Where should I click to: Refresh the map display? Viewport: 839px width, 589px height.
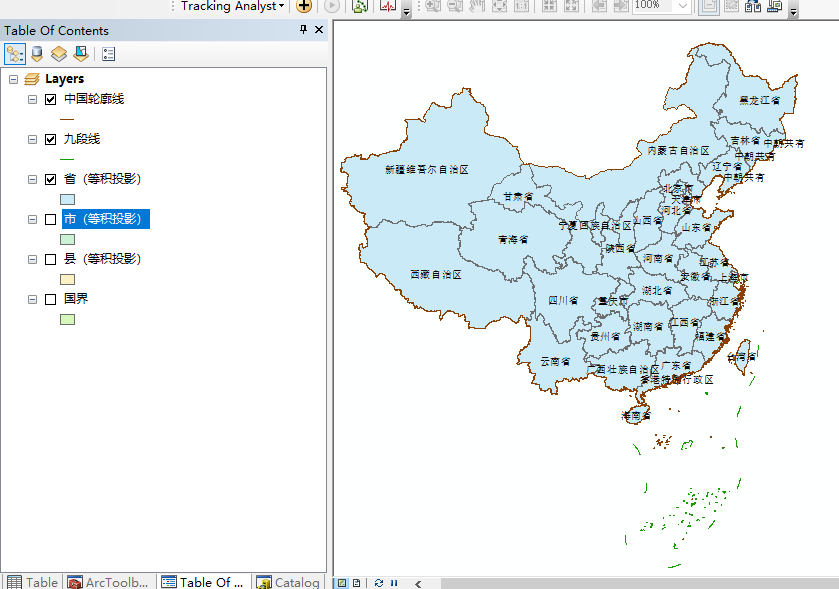pos(379,583)
